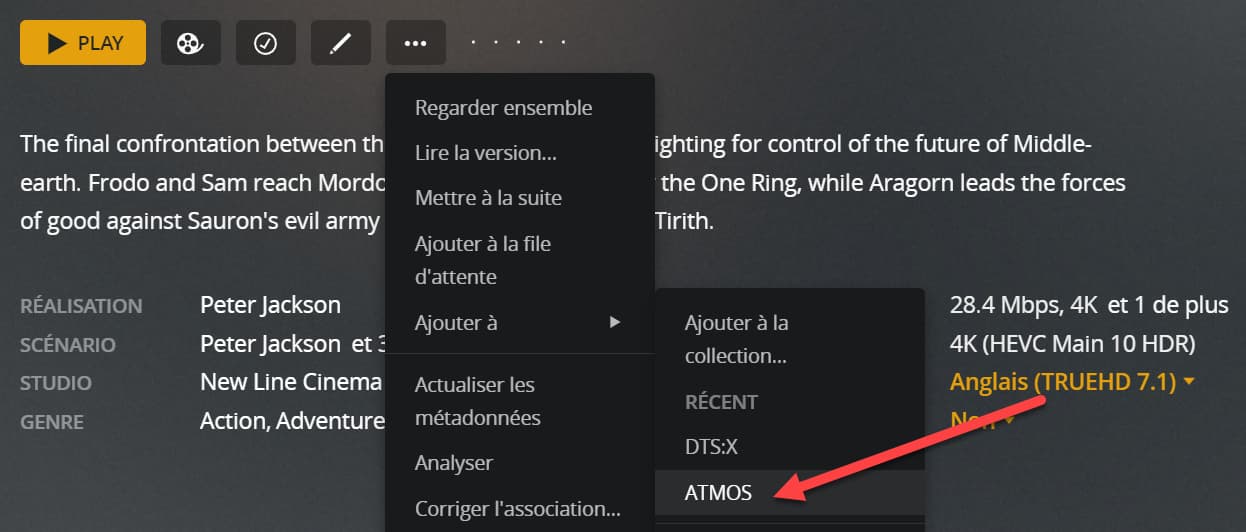The image size is (1246, 532).
Task: Select "Ajouter à la file d'attente"
Action: [x=483, y=259]
